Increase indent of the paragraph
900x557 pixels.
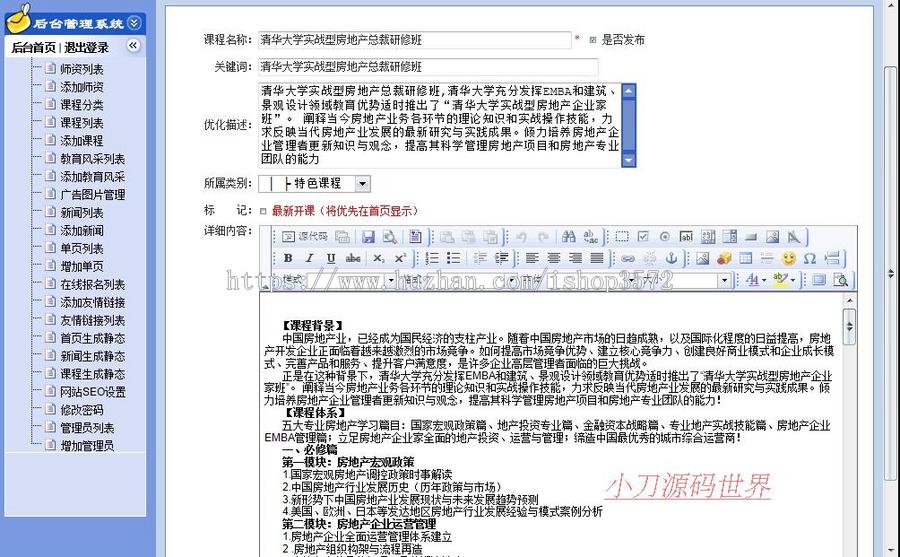(x=501, y=258)
